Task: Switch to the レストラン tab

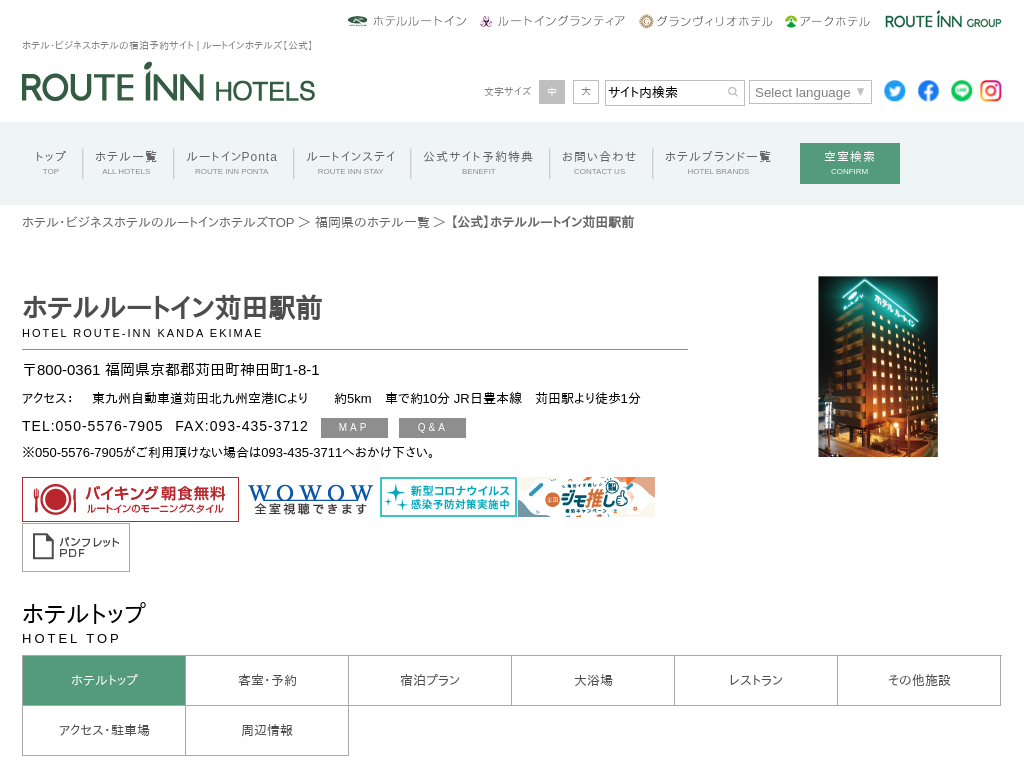Action: click(756, 680)
